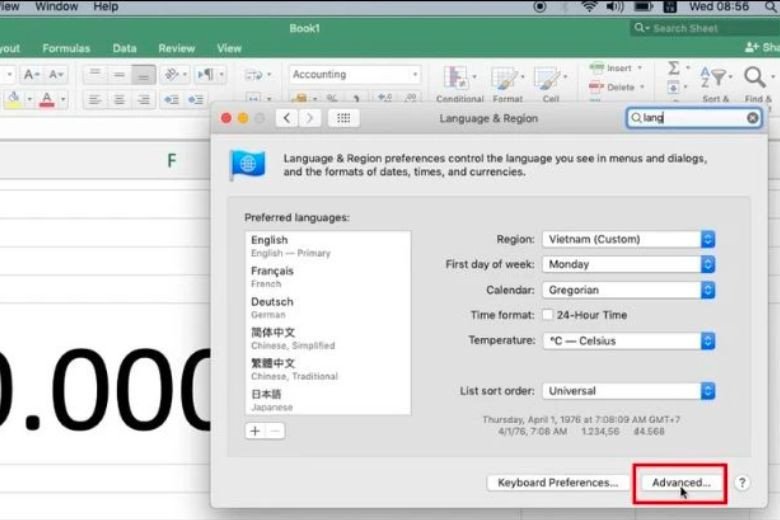Expand the Delete cells dropdown arrow

(642, 88)
